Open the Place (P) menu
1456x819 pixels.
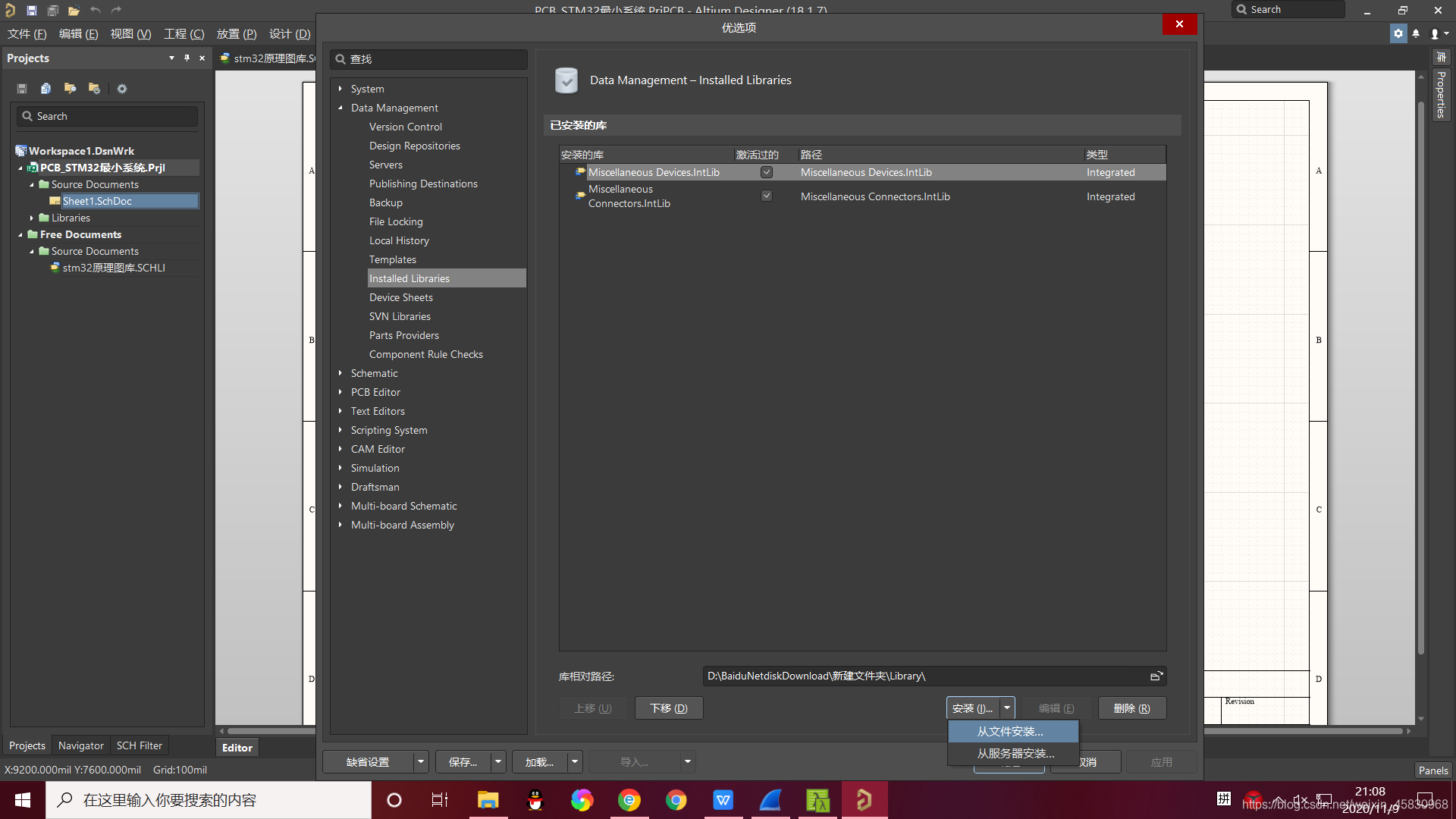point(237,33)
